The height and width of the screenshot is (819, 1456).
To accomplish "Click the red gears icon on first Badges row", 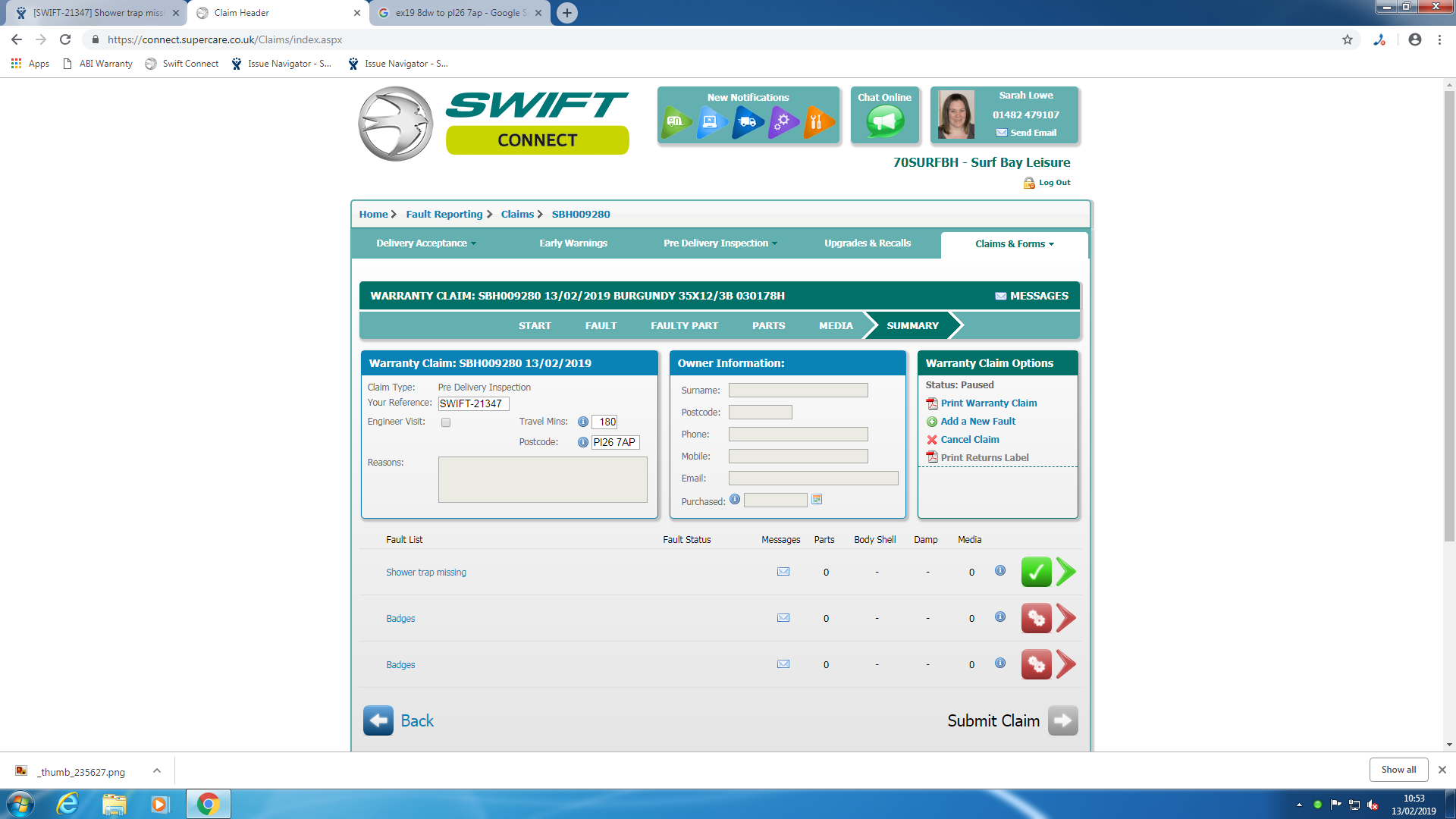I will 1036,619.
